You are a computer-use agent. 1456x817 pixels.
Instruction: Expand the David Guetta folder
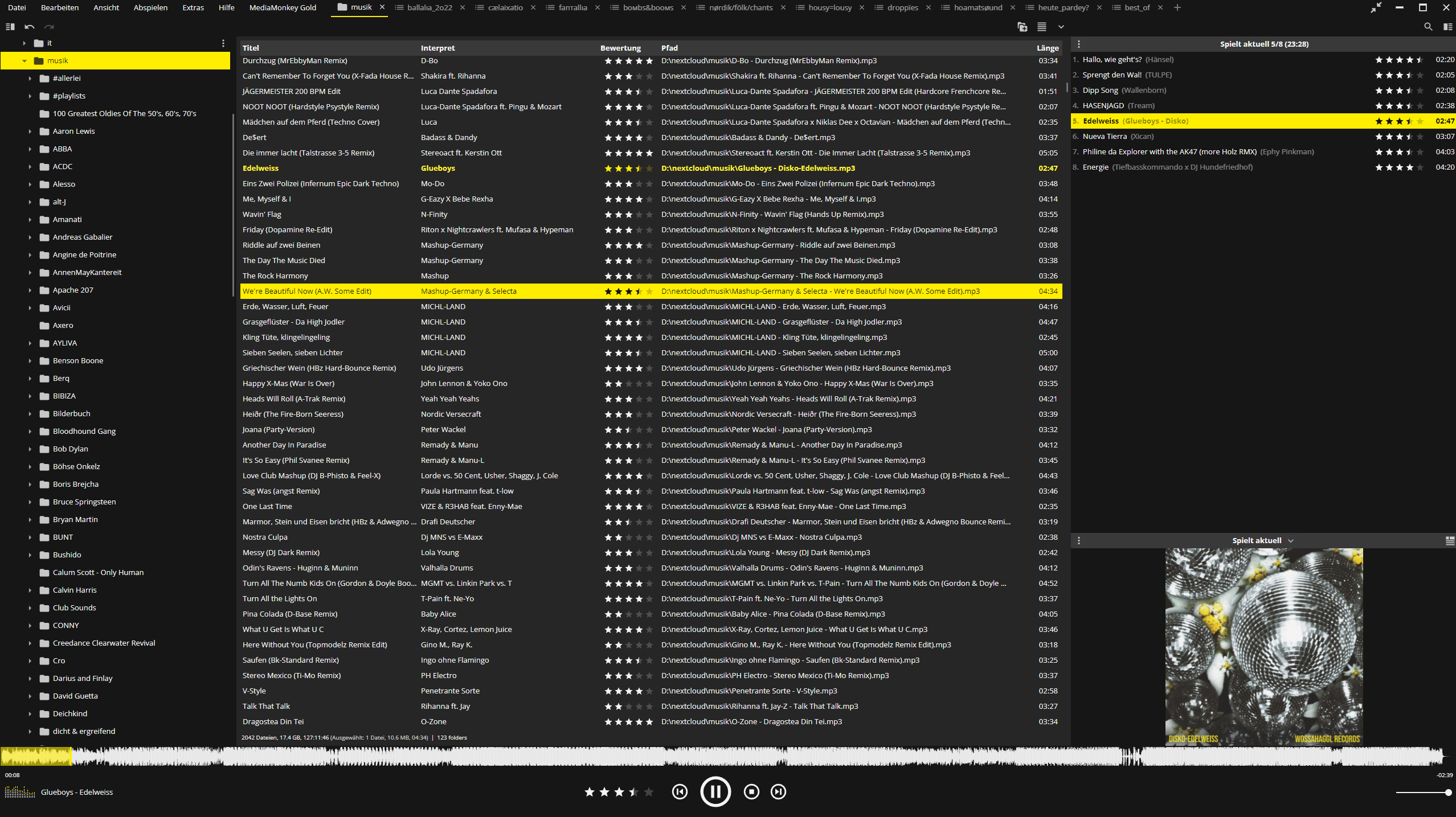click(30, 696)
